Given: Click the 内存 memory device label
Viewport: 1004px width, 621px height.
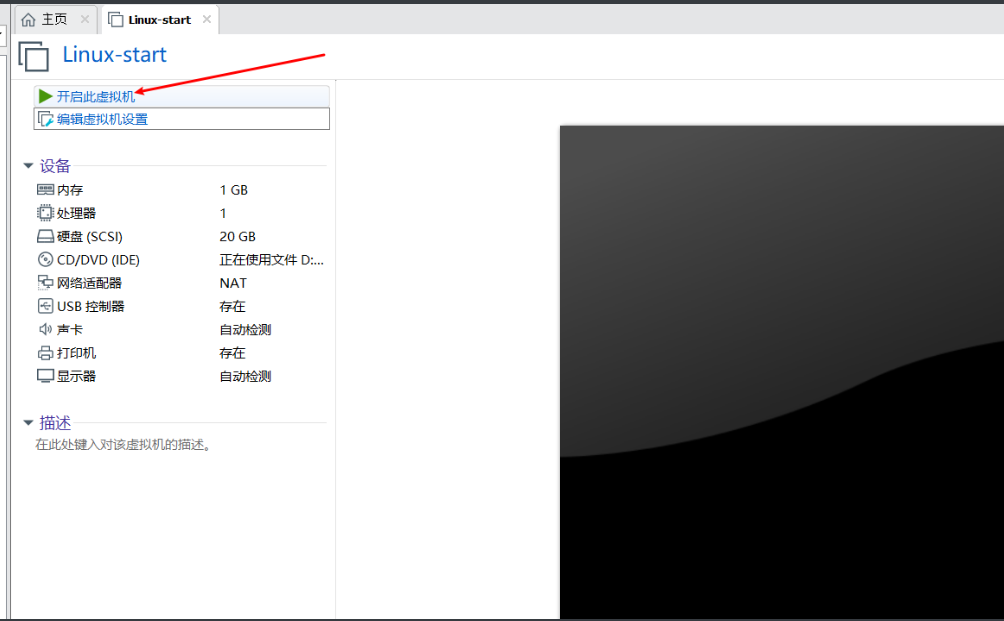Looking at the screenshot, I should point(70,190).
